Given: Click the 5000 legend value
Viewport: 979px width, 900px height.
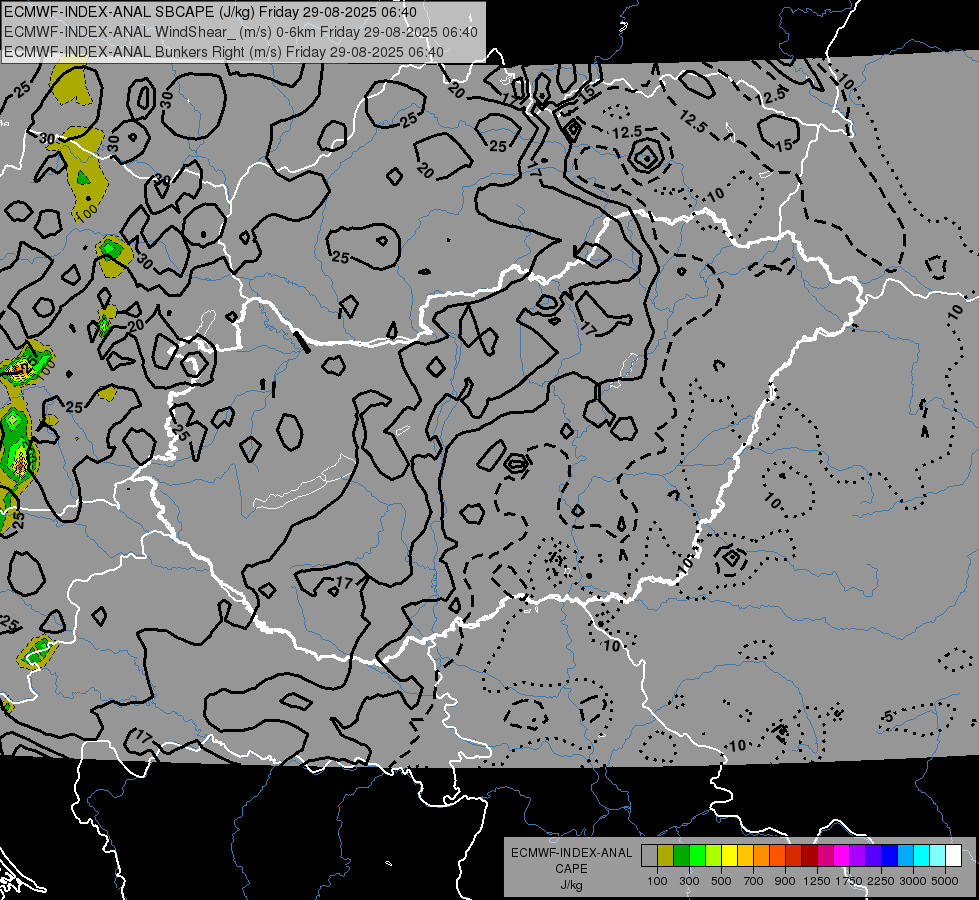Looking at the screenshot, I should (945, 881).
